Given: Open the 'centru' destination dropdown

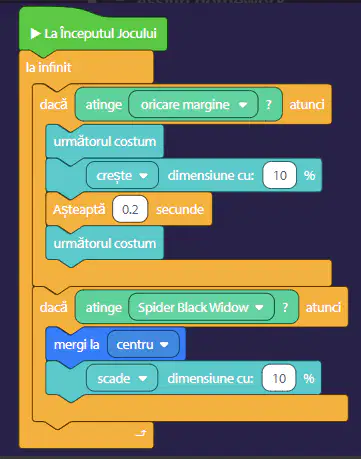Looking at the screenshot, I should (143, 344).
